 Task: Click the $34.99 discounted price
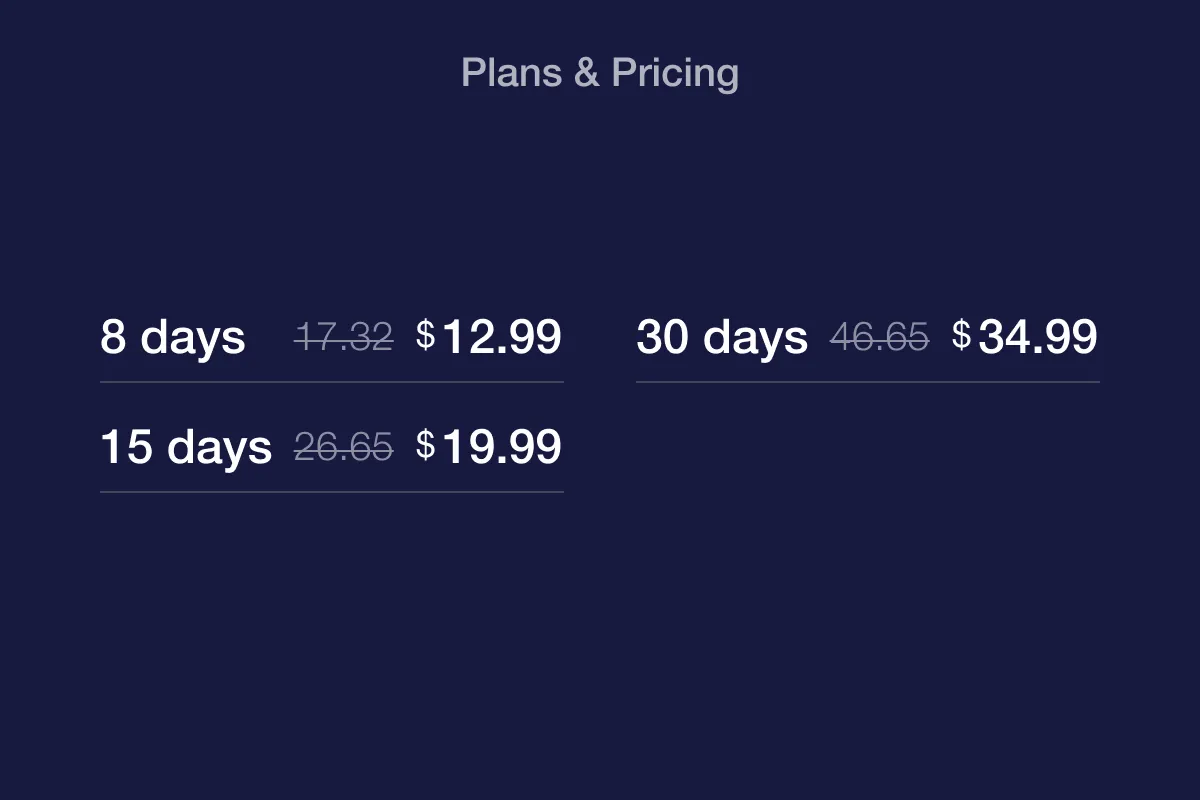(1025, 337)
